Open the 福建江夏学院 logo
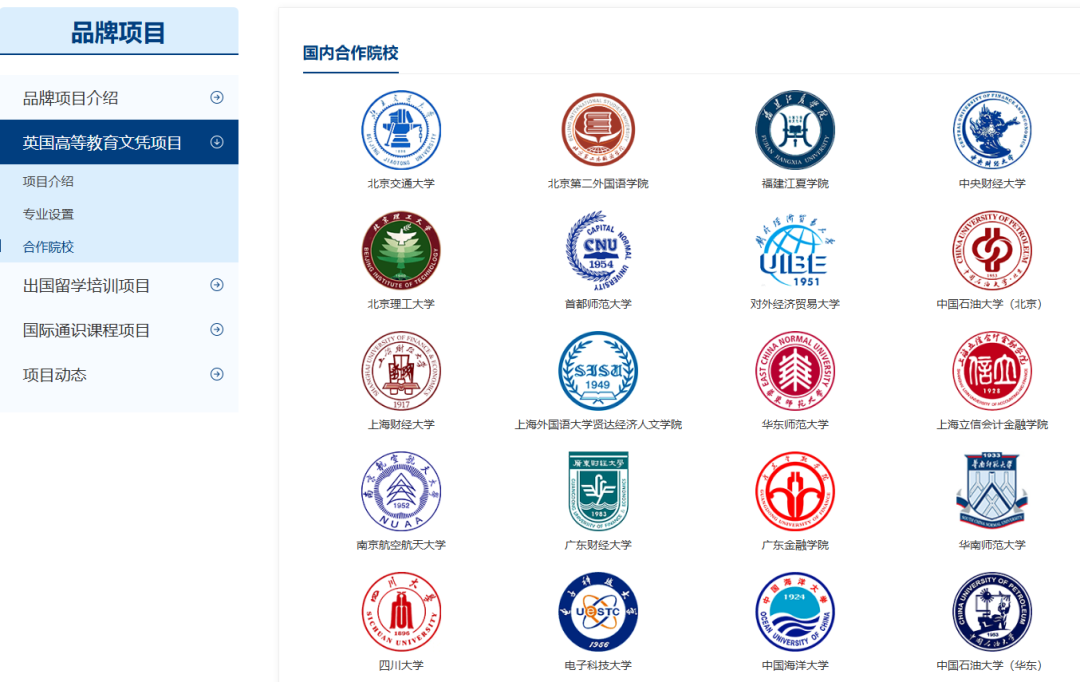This screenshot has height=682, width=1080. (x=795, y=130)
